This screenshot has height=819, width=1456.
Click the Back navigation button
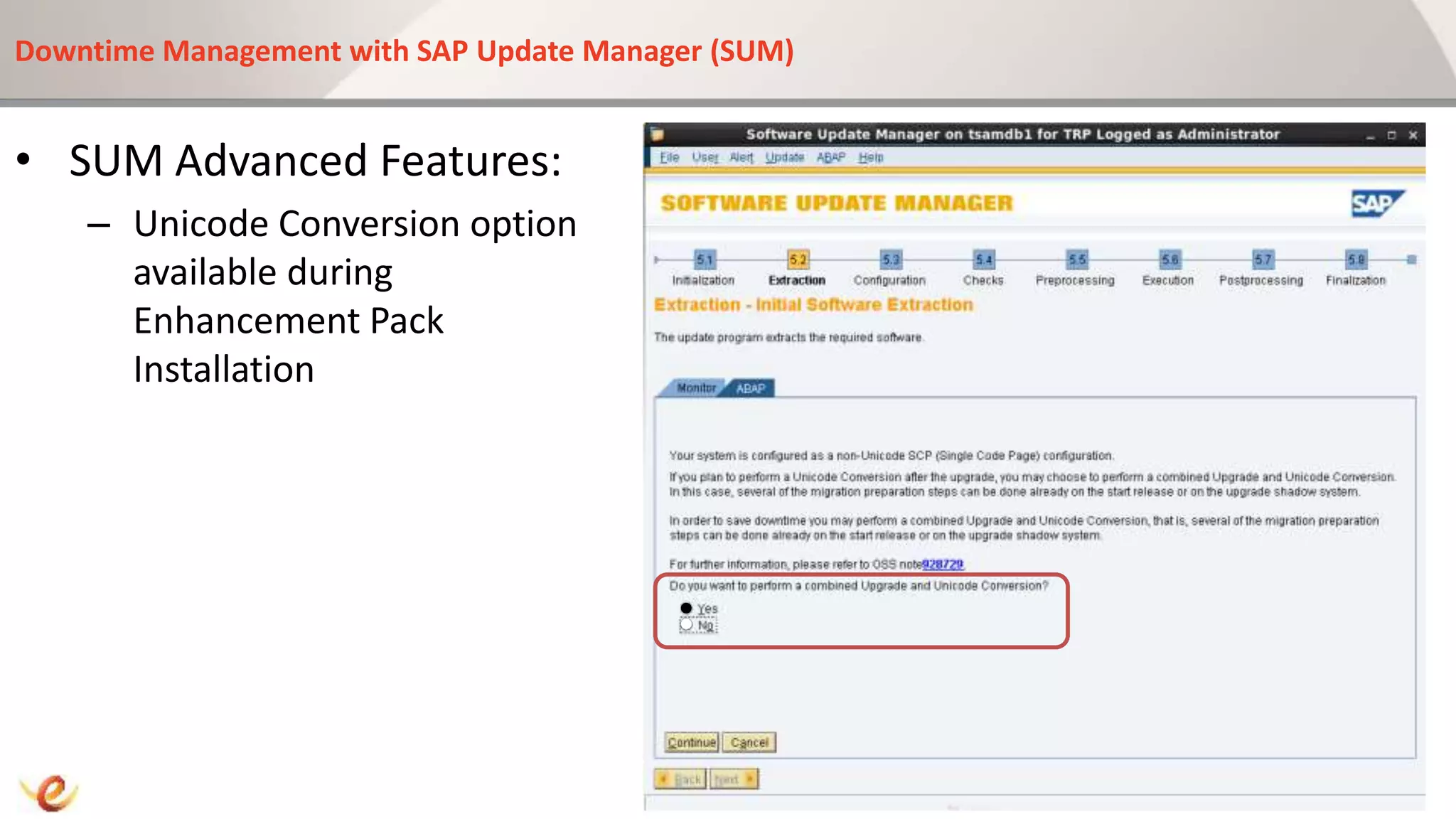point(680,779)
